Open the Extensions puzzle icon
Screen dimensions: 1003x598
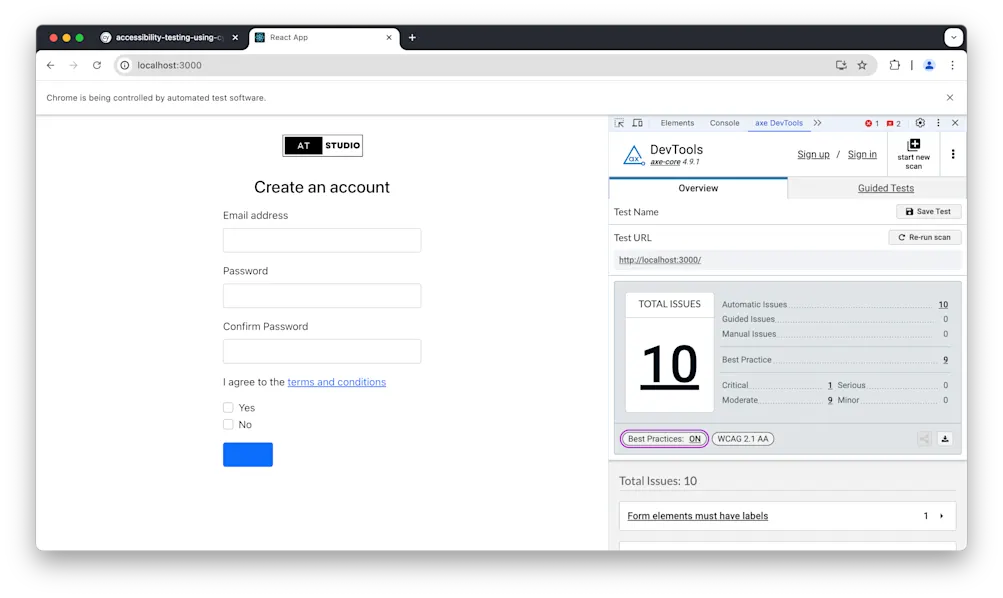[x=894, y=65]
